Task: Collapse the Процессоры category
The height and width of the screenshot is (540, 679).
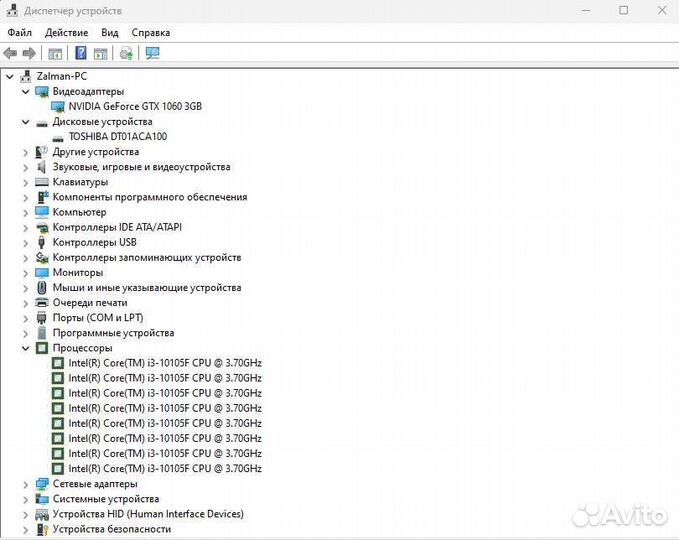Action: (26, 348)
